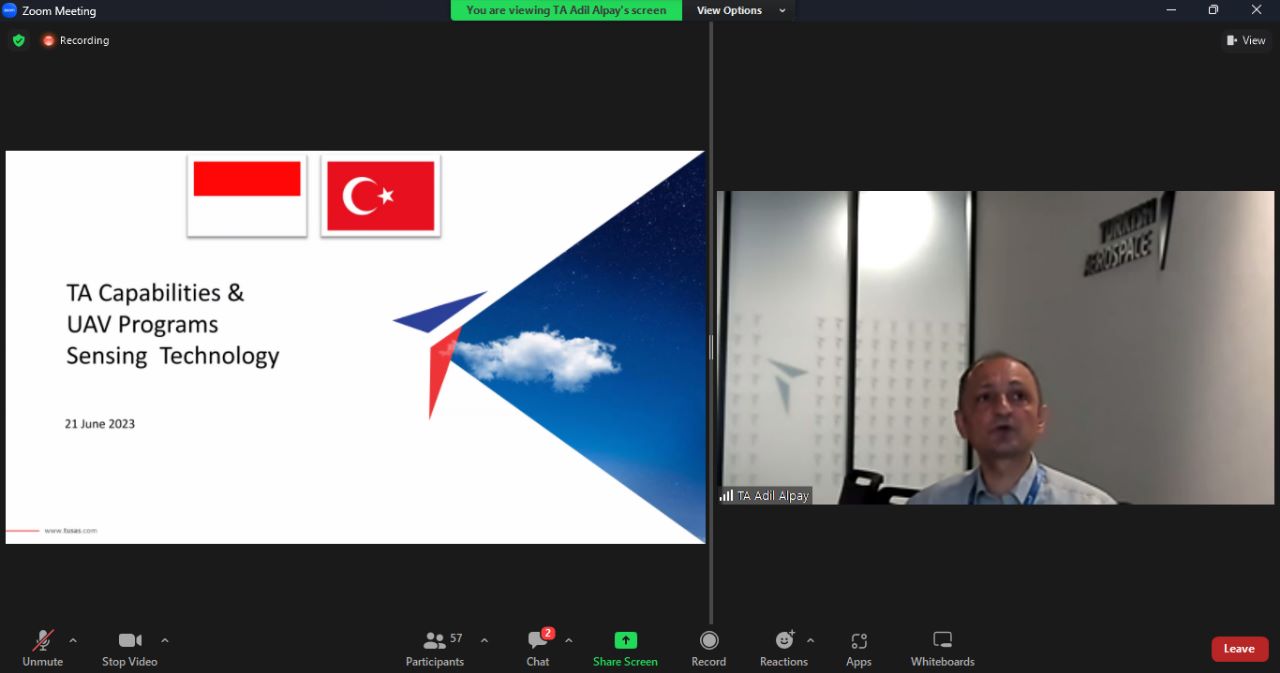The width and height of the screenshot is (1280, 673).
Task: Expand Participants options chevron
Action: pyautogui.click(x=485, y=641)
